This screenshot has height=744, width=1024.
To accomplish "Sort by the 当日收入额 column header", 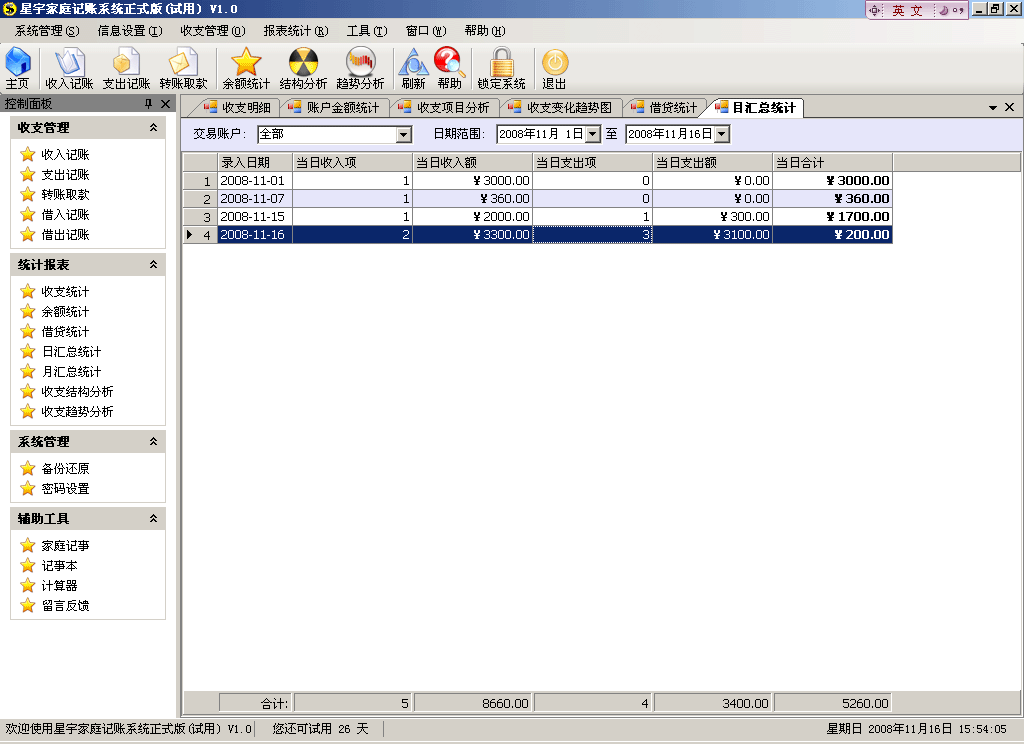I will pos(472,162).
